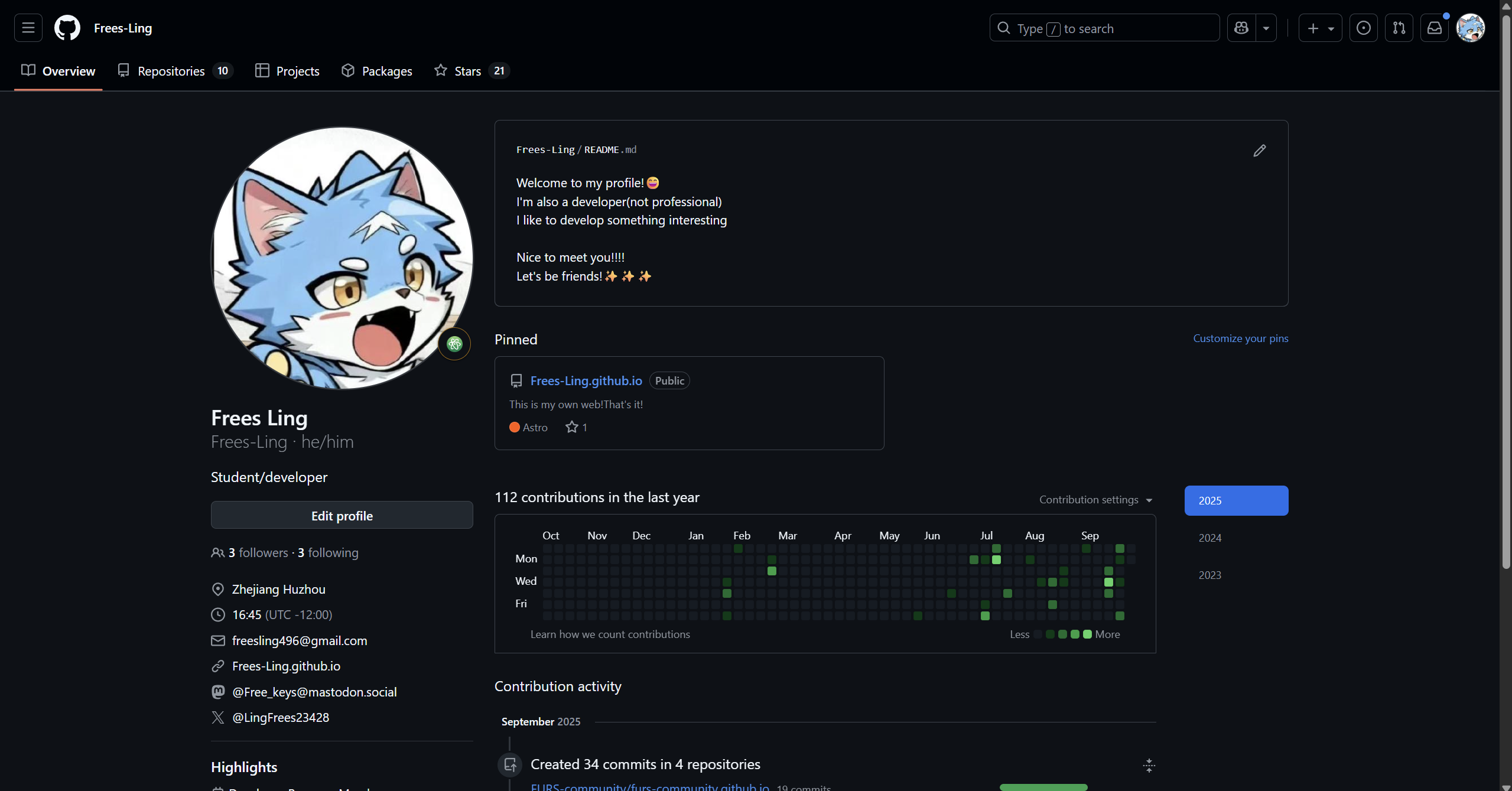The width and height of the screenshot is (1512, 791).
Task: Open the Issues icon in header
Action: [1363, 28]
